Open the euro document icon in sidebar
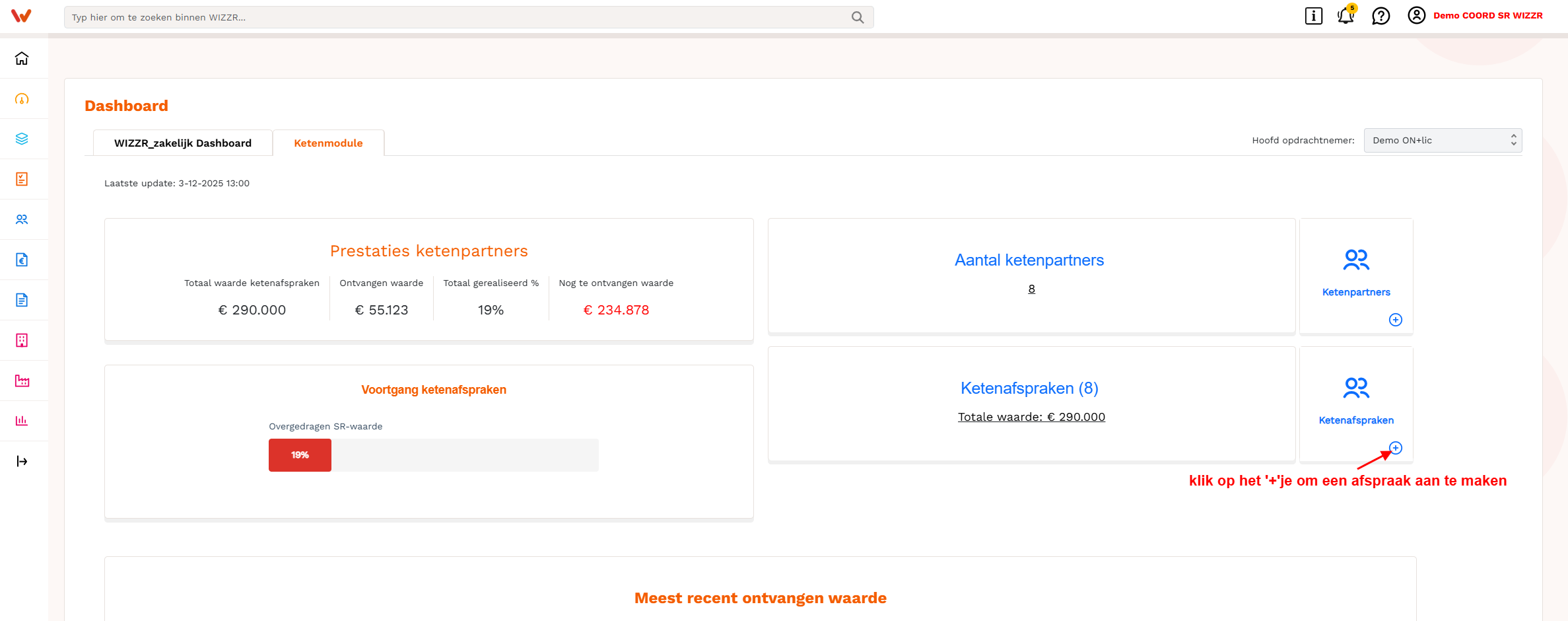The image size is (1568, 621). (22, 260)
